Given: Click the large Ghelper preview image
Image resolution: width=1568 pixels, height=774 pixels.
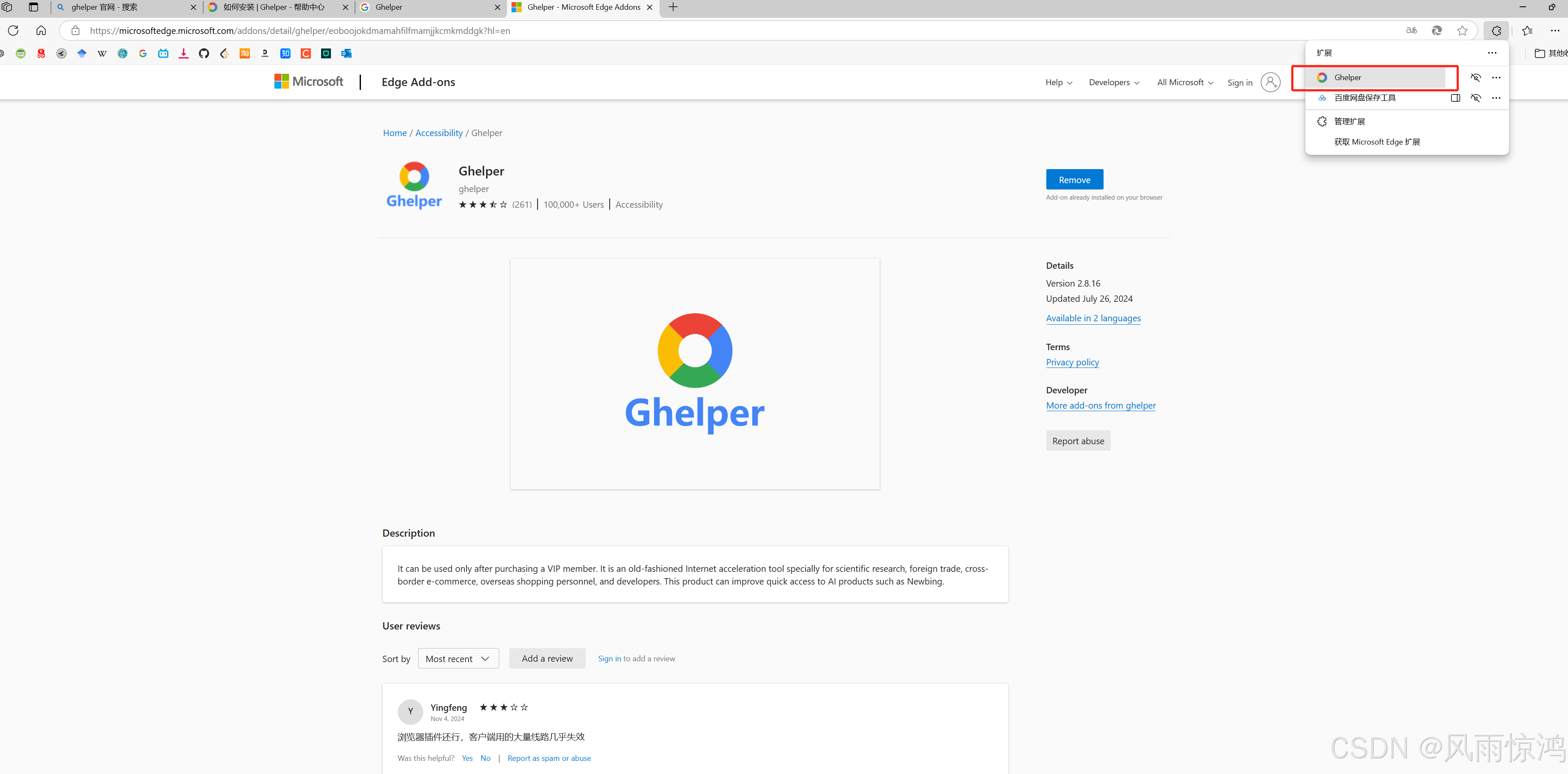Looking at the screenshot, I should pyautogui.click(x=695, y=373).
